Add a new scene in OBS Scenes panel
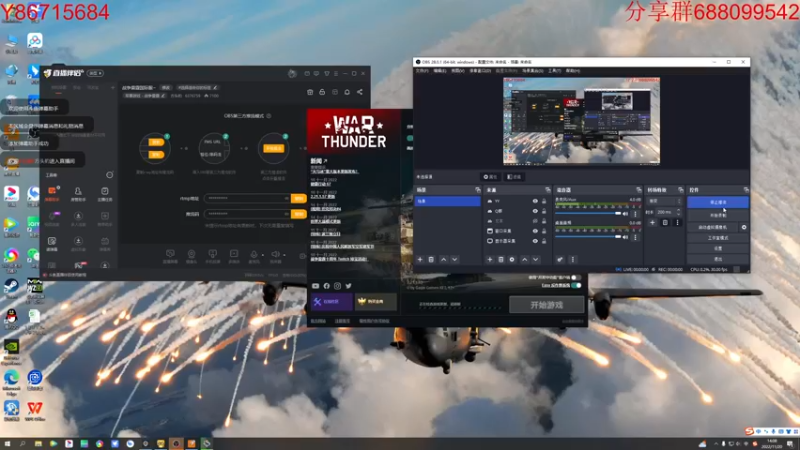 click(420, 260)
